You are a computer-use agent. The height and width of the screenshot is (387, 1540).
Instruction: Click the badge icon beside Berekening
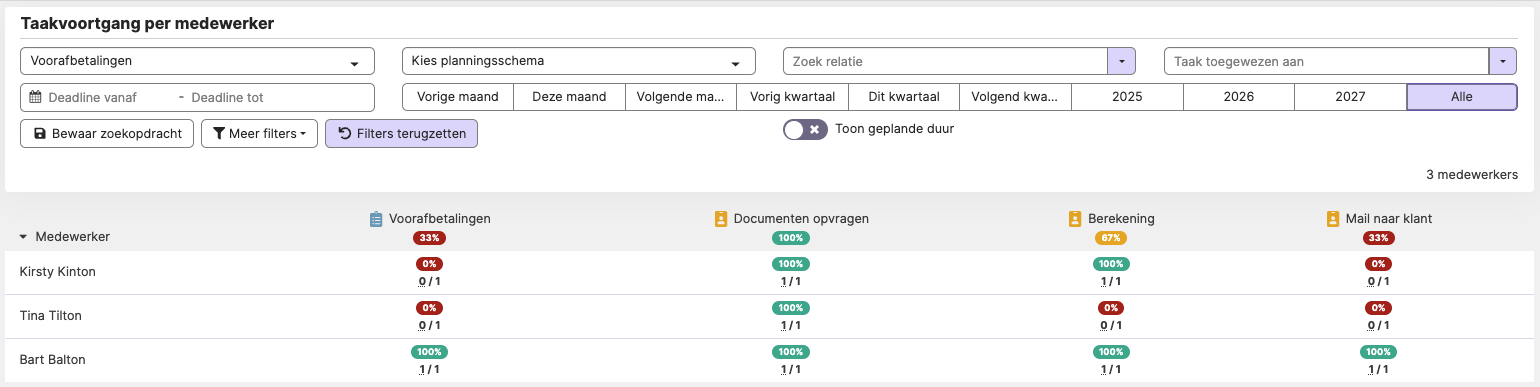(x=1075, y=218)
